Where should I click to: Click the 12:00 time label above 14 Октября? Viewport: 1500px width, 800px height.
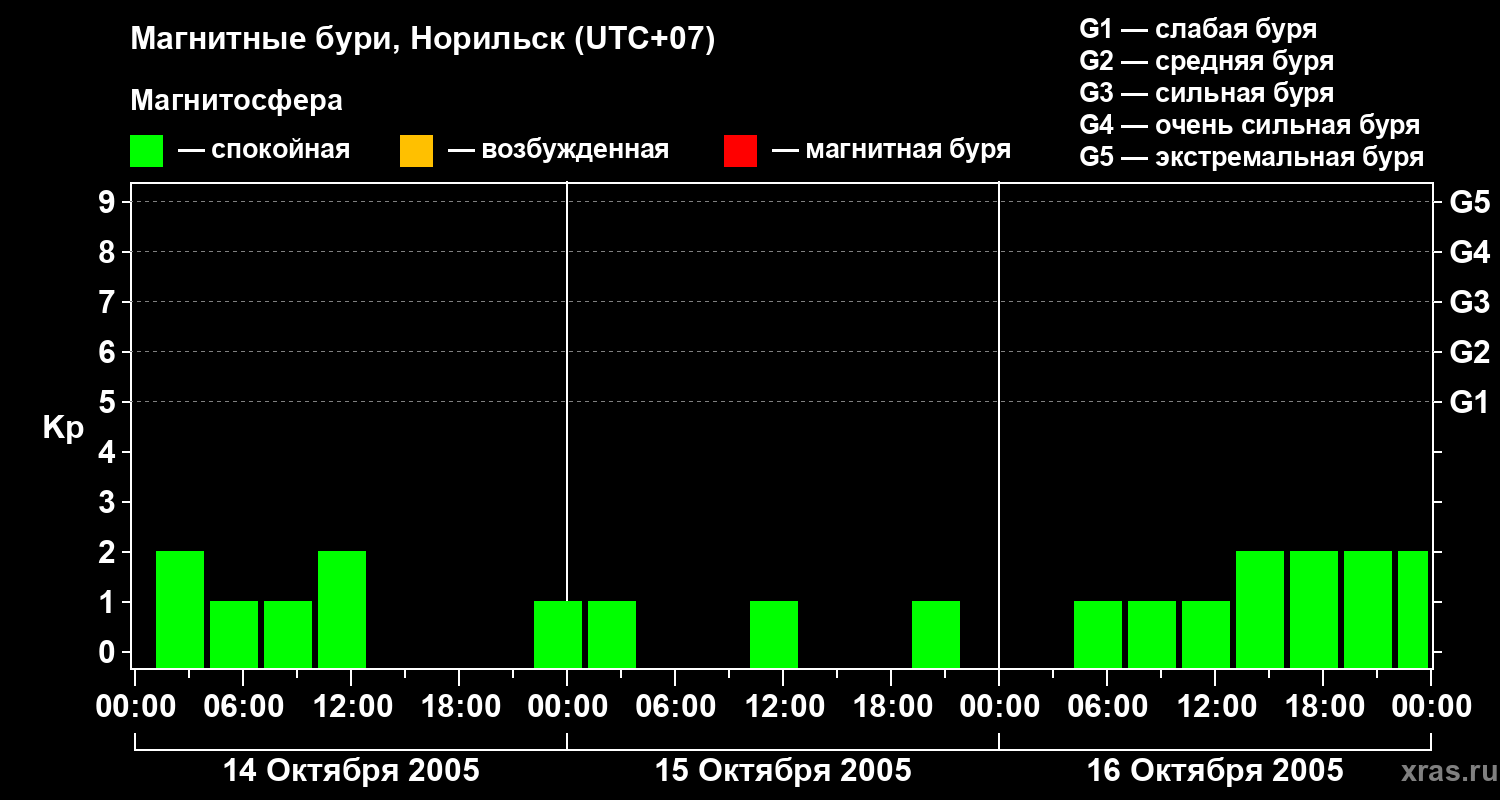351,707
